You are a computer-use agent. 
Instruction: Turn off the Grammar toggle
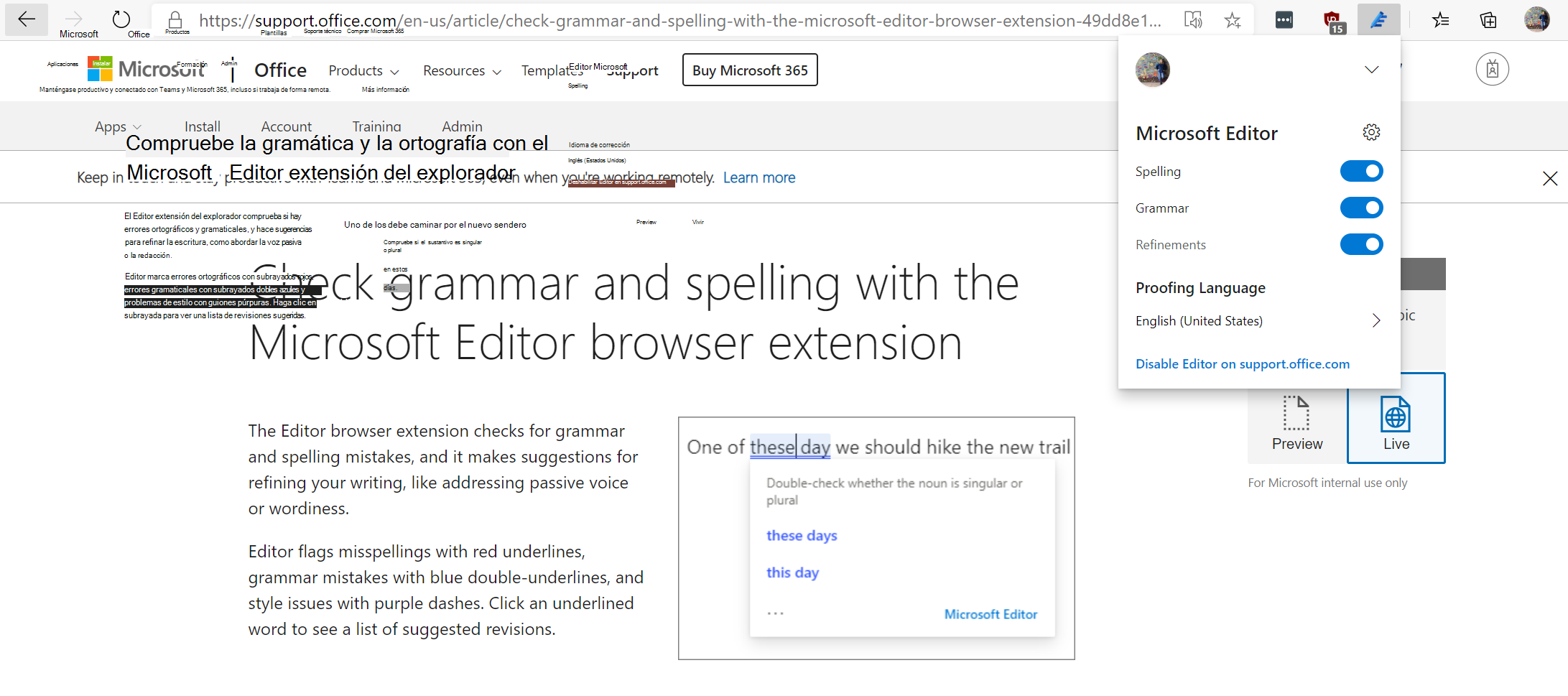(1361, 208)
